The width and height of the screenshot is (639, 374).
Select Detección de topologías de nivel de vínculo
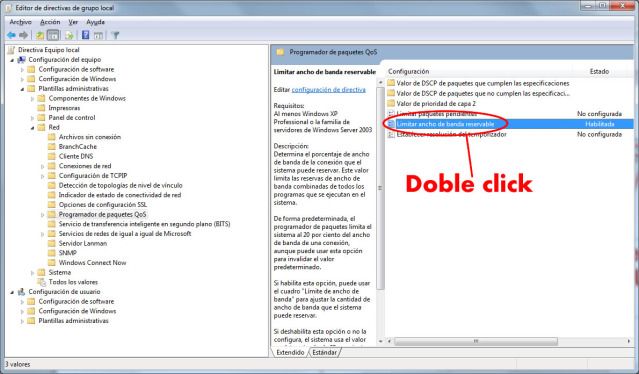point(120,185)
